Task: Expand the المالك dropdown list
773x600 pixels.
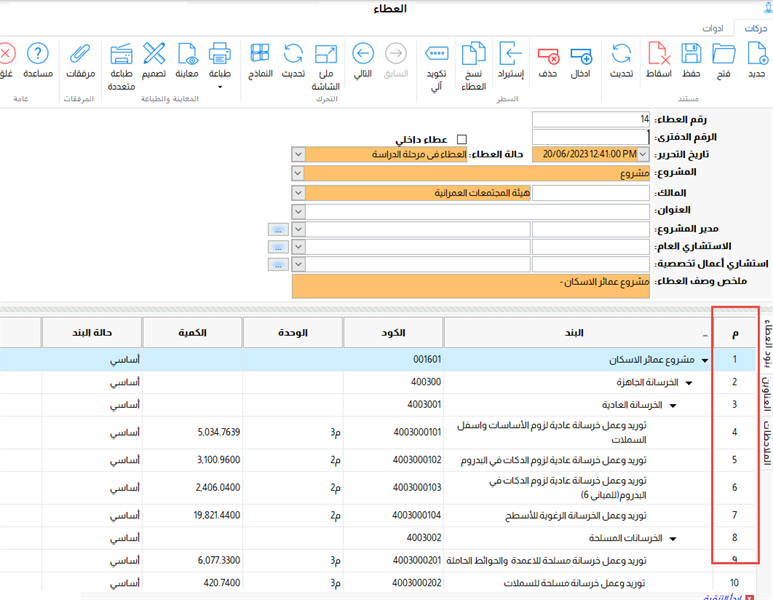Action: point(298,193)
